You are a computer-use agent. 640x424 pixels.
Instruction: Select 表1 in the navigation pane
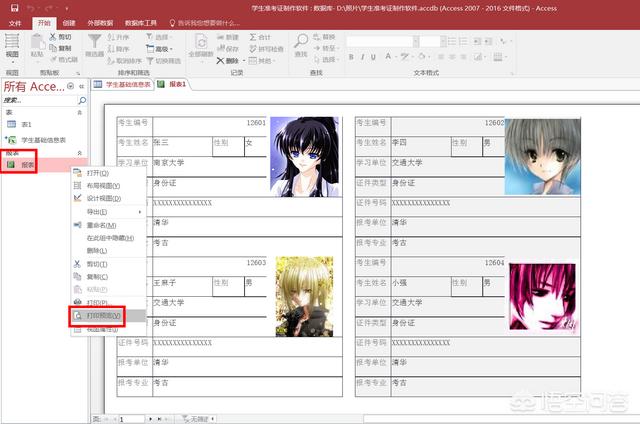pyautogui.click(x=44, y=124)
